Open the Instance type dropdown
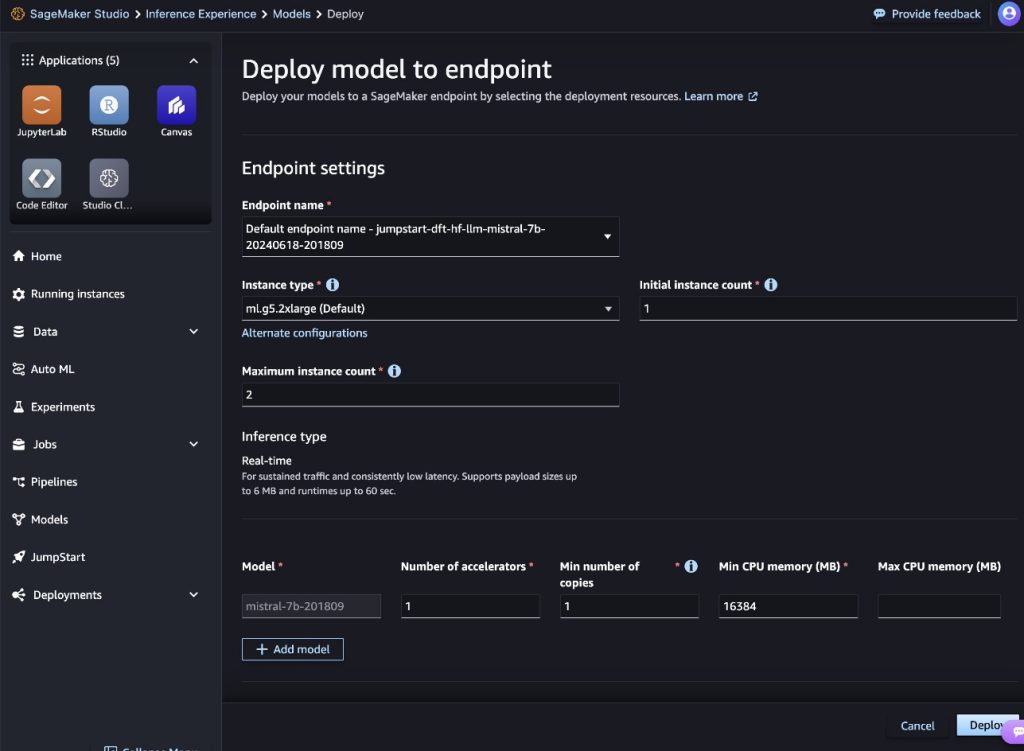 click(x=430, y=309)
